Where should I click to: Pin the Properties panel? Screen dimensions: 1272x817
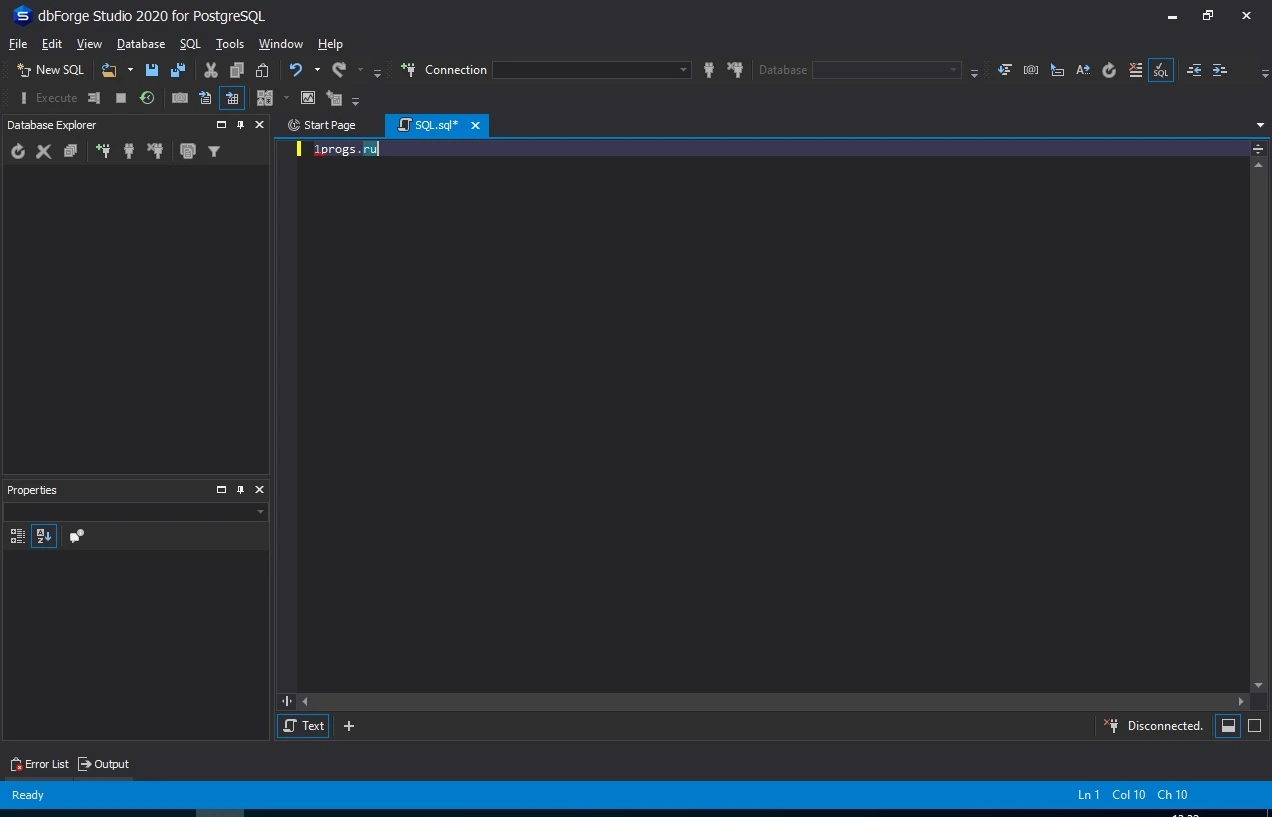[x=240, y=490]
